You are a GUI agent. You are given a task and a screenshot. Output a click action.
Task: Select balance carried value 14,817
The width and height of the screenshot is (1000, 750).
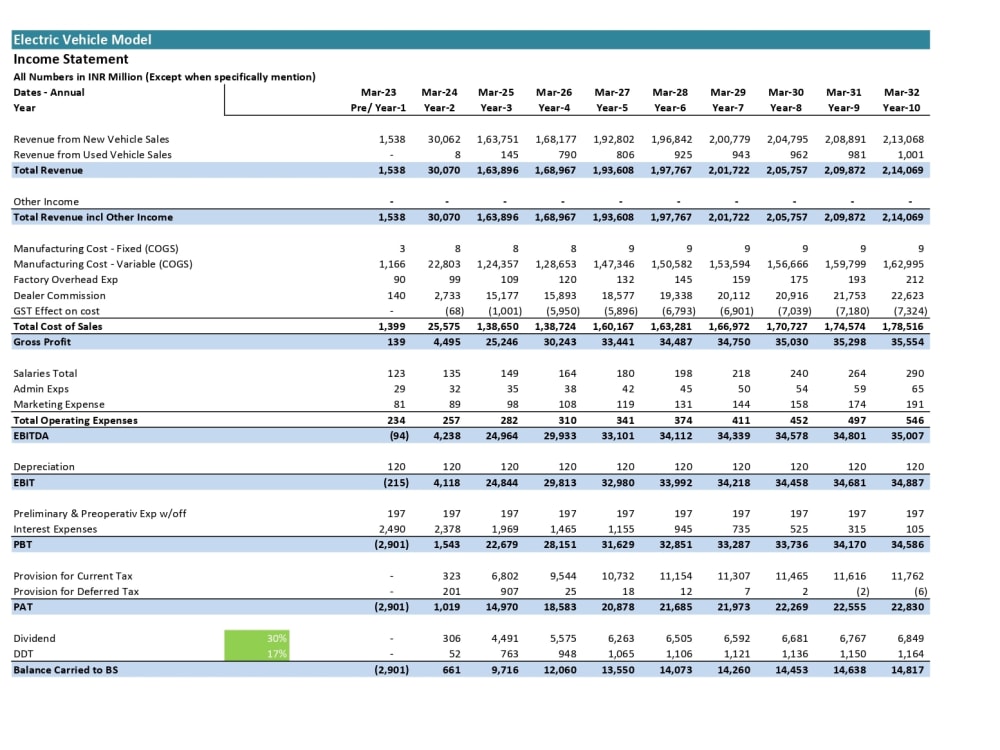908,670
